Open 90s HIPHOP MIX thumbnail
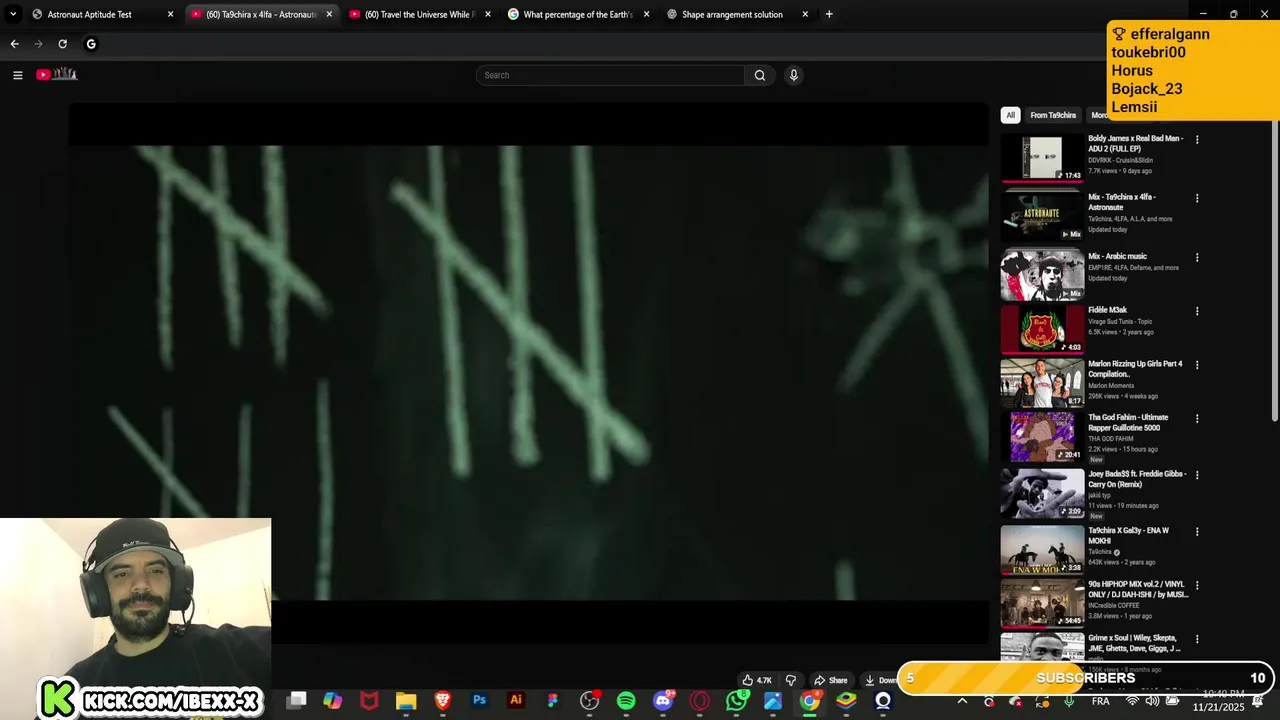Viewport: 1280px width, 720px height. tap(1042, 603)
